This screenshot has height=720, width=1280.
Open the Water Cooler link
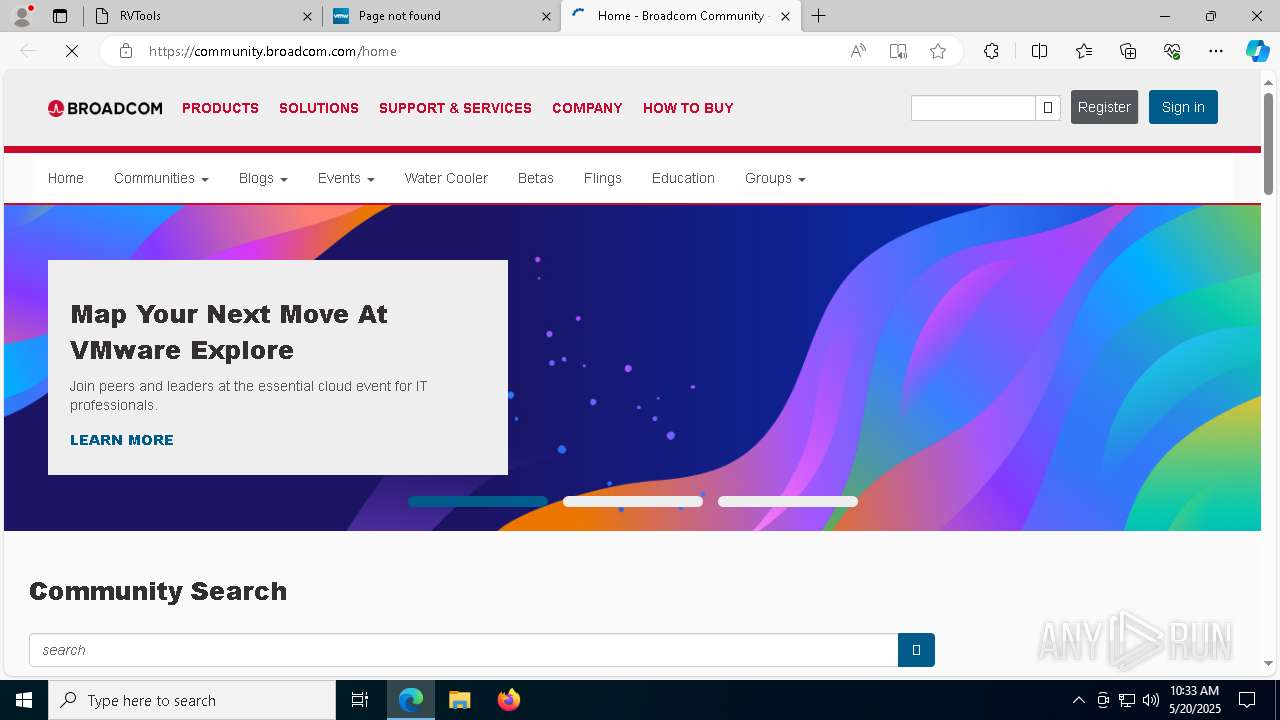coord(446,178)
